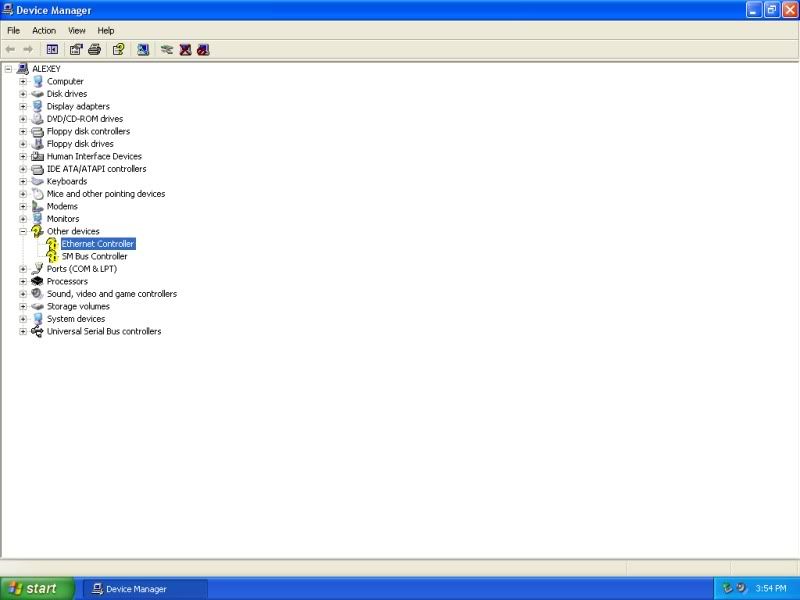Expand the IDE ATA/ATAPI controllers node
This screenshot has width=800, height=600.
click(23, 169)
